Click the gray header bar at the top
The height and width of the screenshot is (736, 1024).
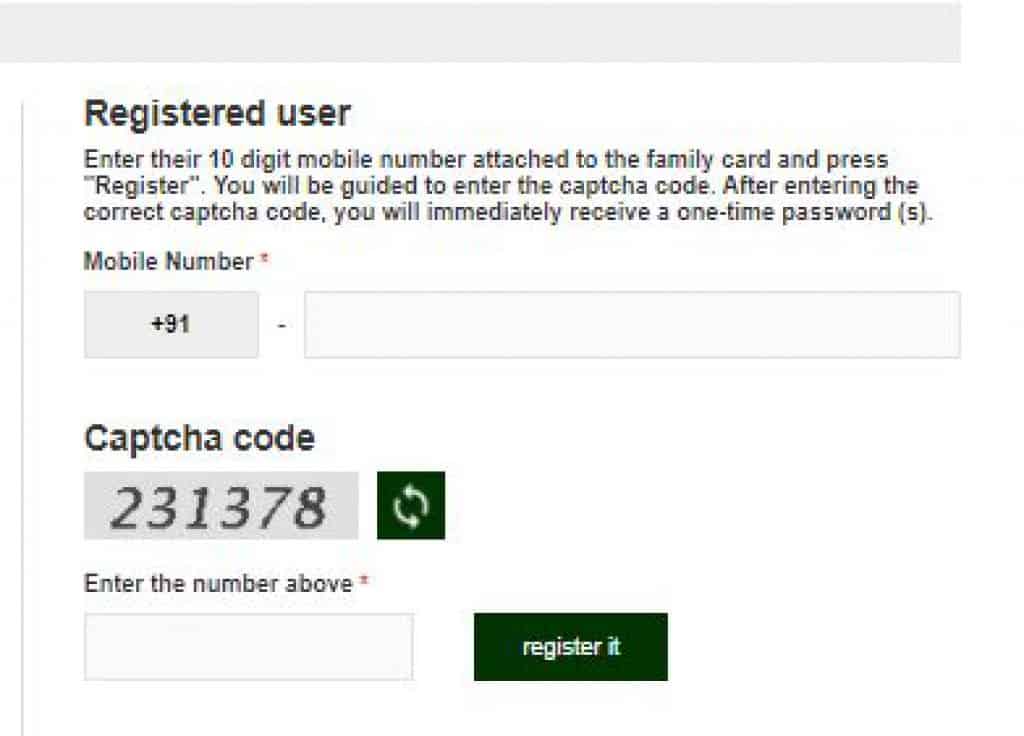coord(480,31)
